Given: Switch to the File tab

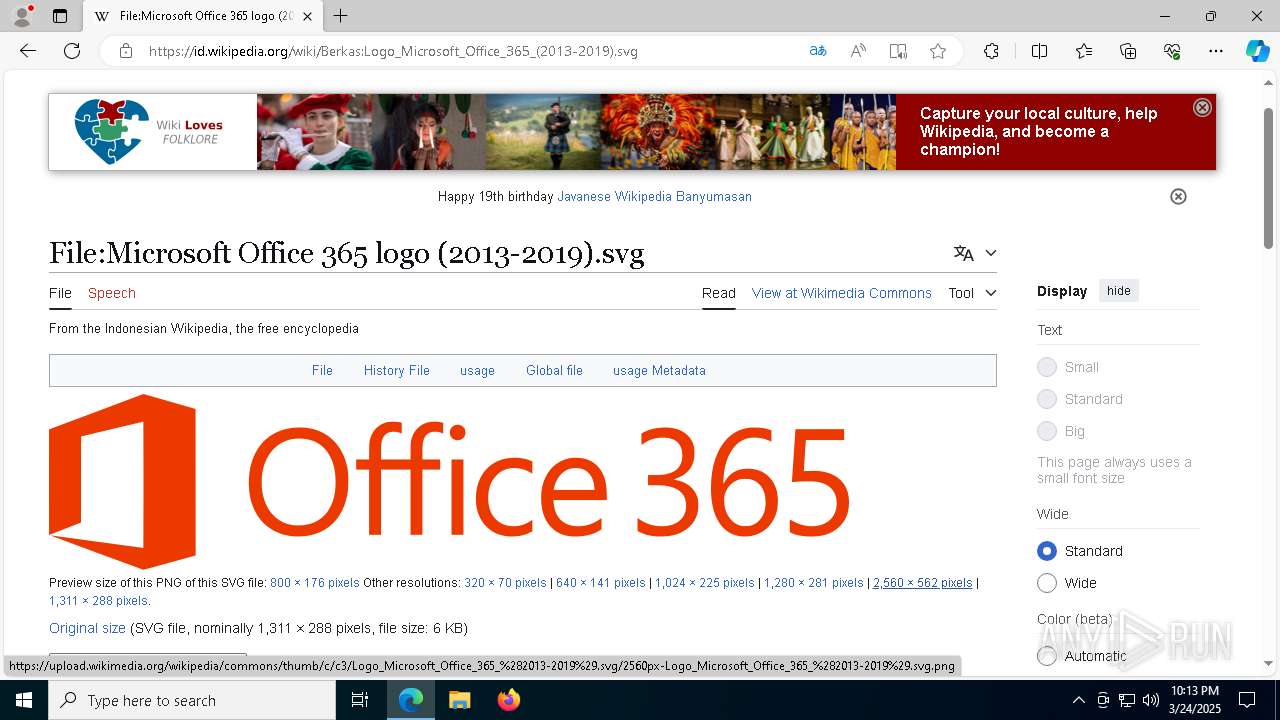Looking at the screenshot, I should click(x=60, y=293).
